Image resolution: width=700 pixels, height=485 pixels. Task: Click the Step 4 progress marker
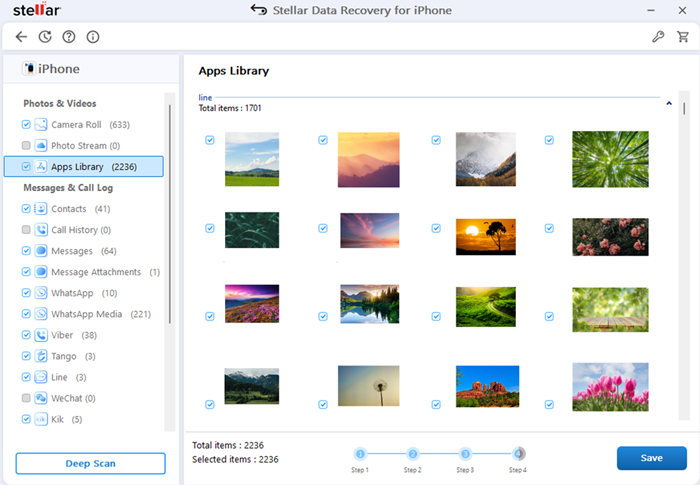click(x=518, y=454)
